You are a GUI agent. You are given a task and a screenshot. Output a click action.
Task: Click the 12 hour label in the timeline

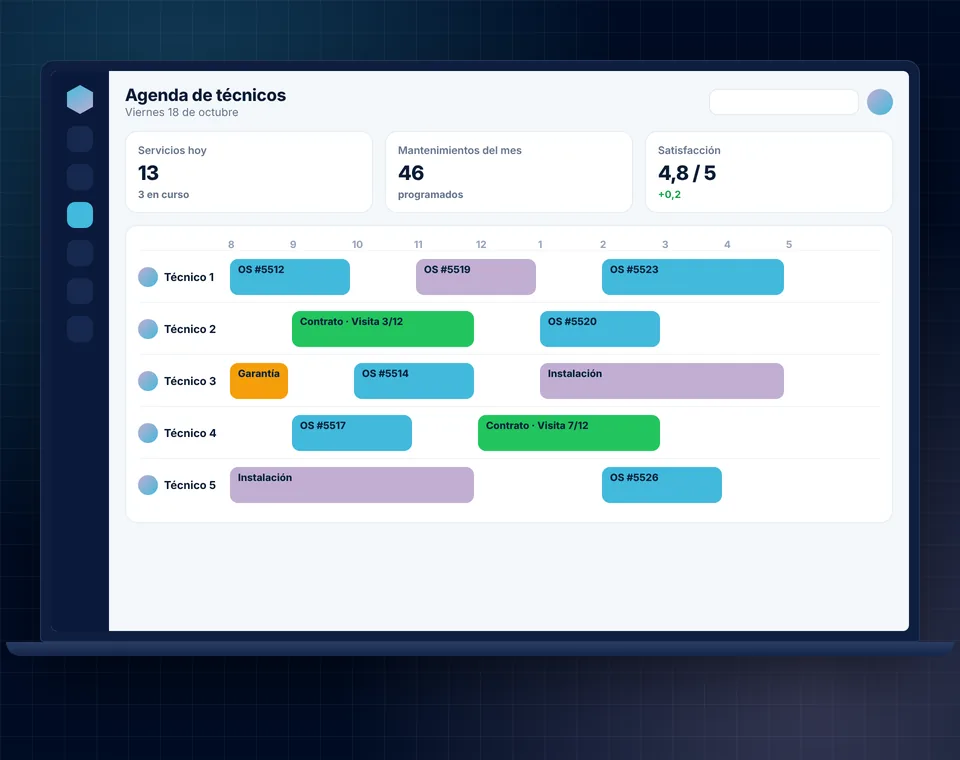pyautogui.click(x=481, y=244)
